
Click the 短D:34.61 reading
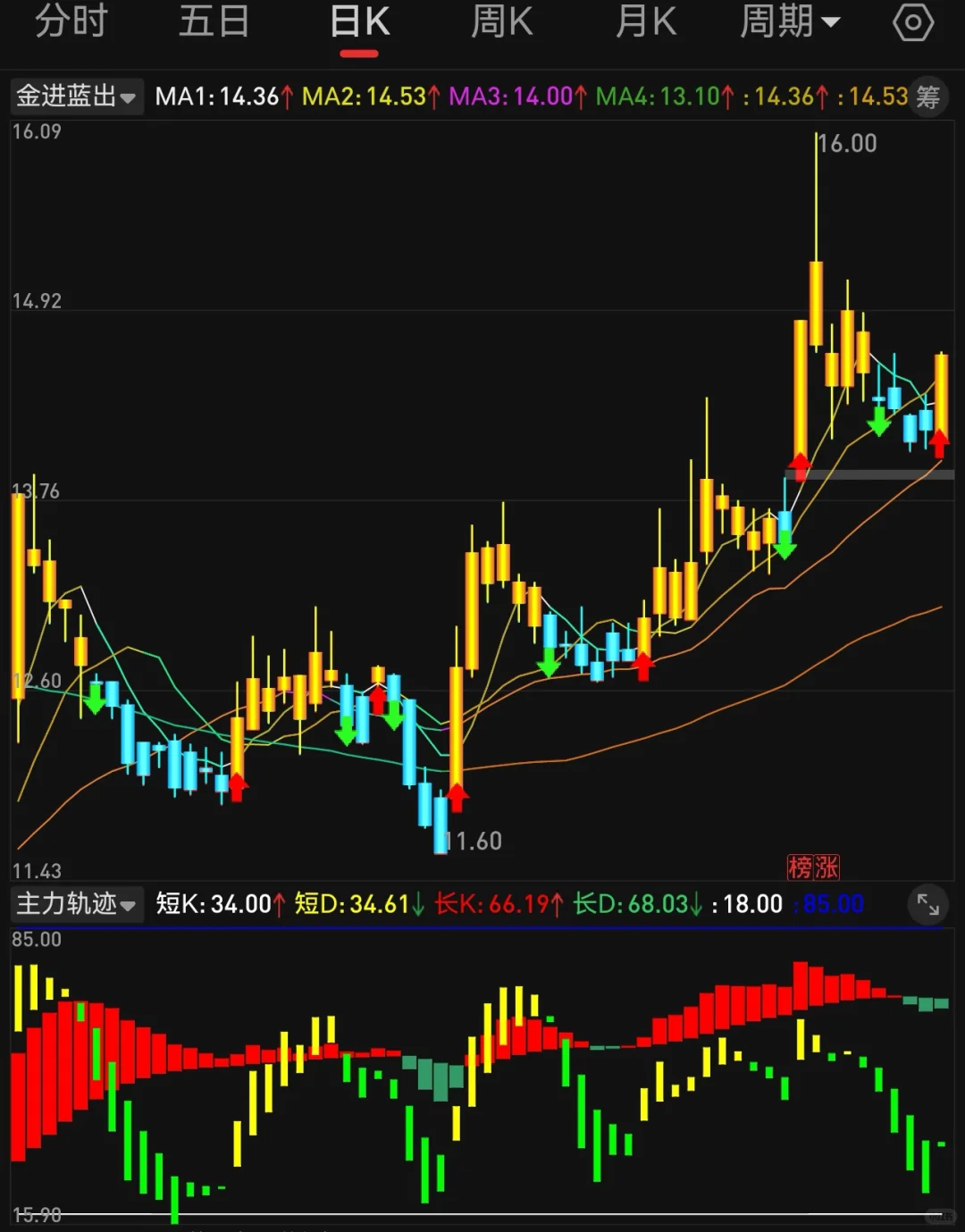[x=359, y=904]
